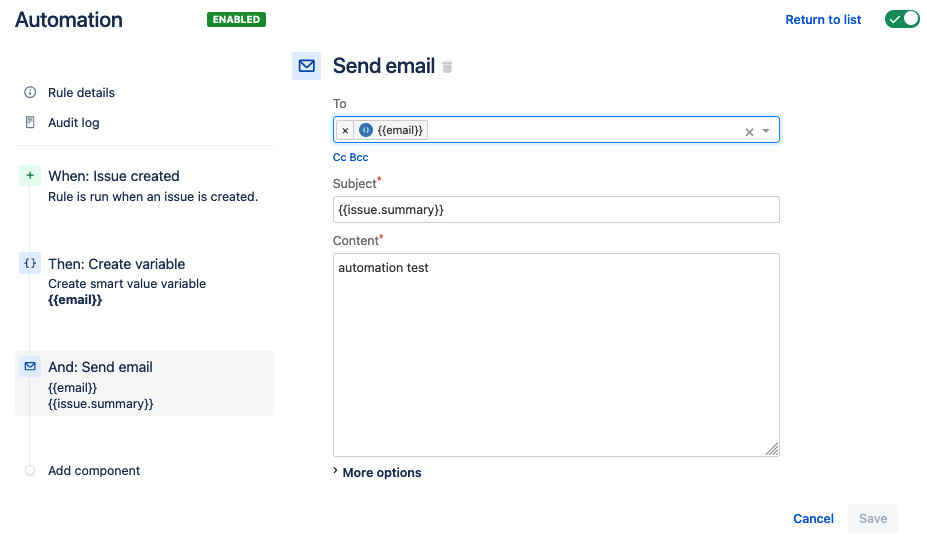Click the Send email envelope icon in header
The image size is (927, 537).
click(306, 66)
